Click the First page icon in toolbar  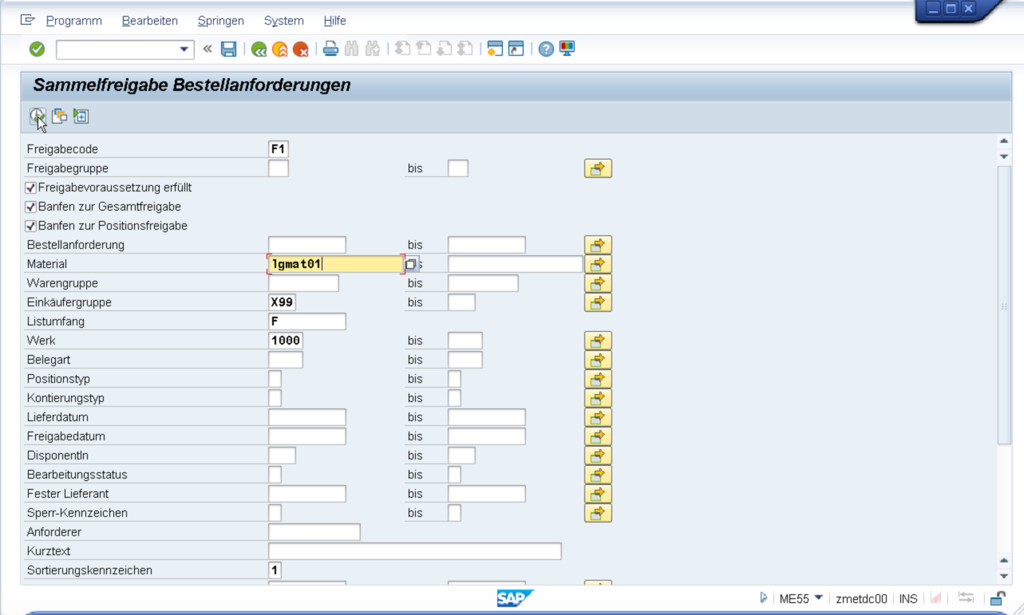(x=403, y=49)
